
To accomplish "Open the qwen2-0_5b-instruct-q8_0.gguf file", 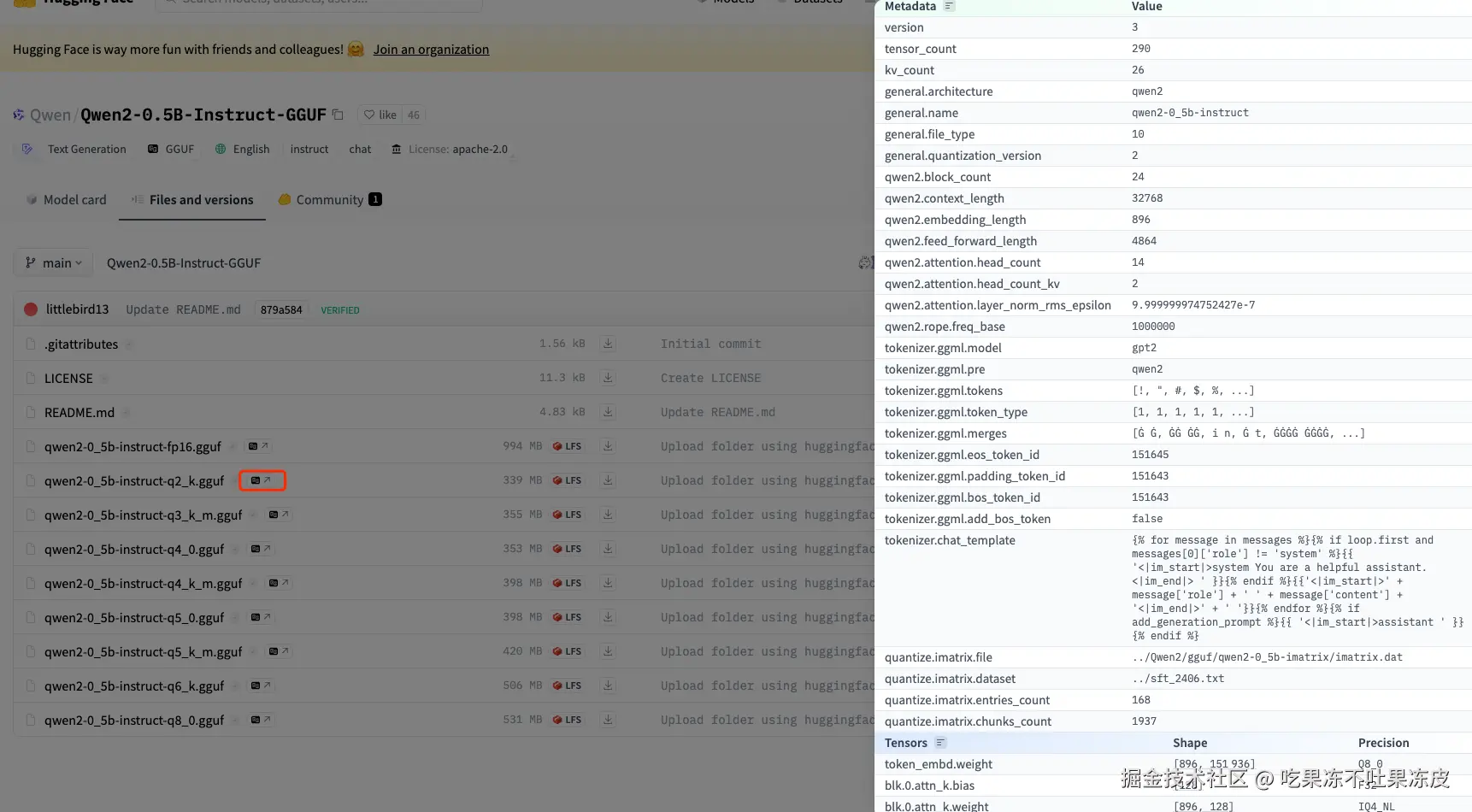I will click(x=134, y=720).
